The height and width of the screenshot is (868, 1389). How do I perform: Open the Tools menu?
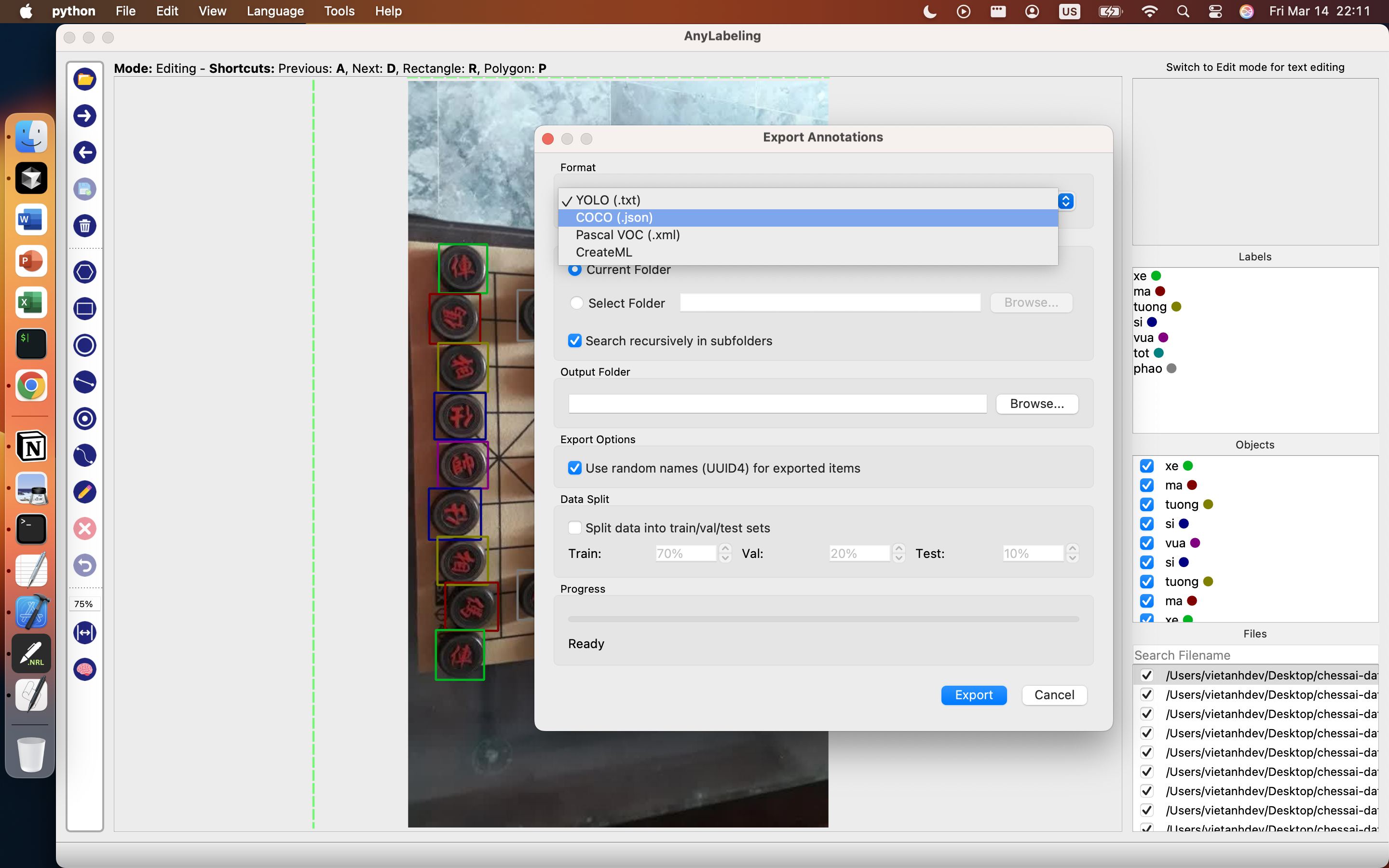coord(339,11)
